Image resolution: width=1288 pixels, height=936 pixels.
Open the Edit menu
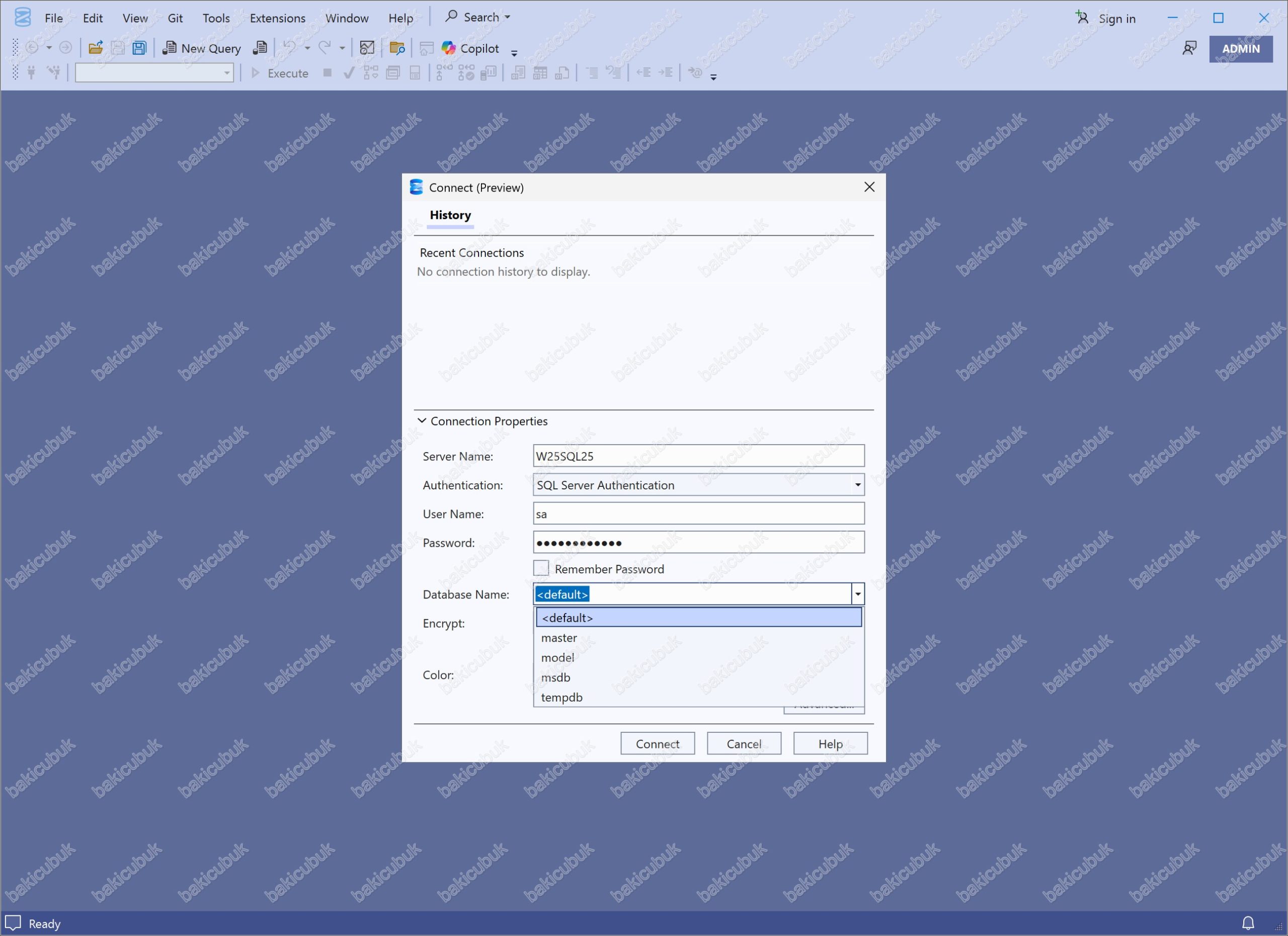point(93,18)
